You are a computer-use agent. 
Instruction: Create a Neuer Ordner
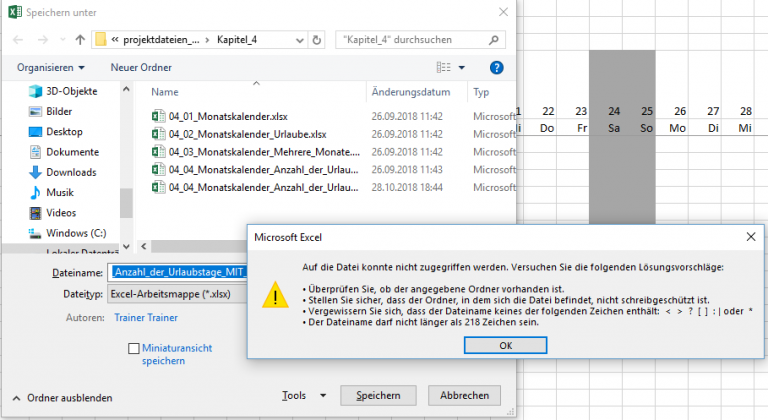point(141,68)
